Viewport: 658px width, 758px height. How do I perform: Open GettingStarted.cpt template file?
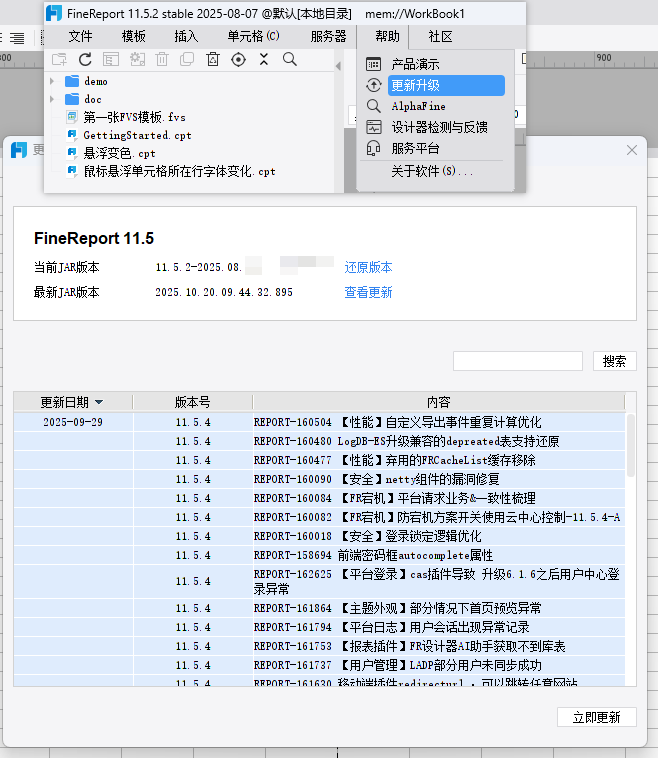pos(137,135)
